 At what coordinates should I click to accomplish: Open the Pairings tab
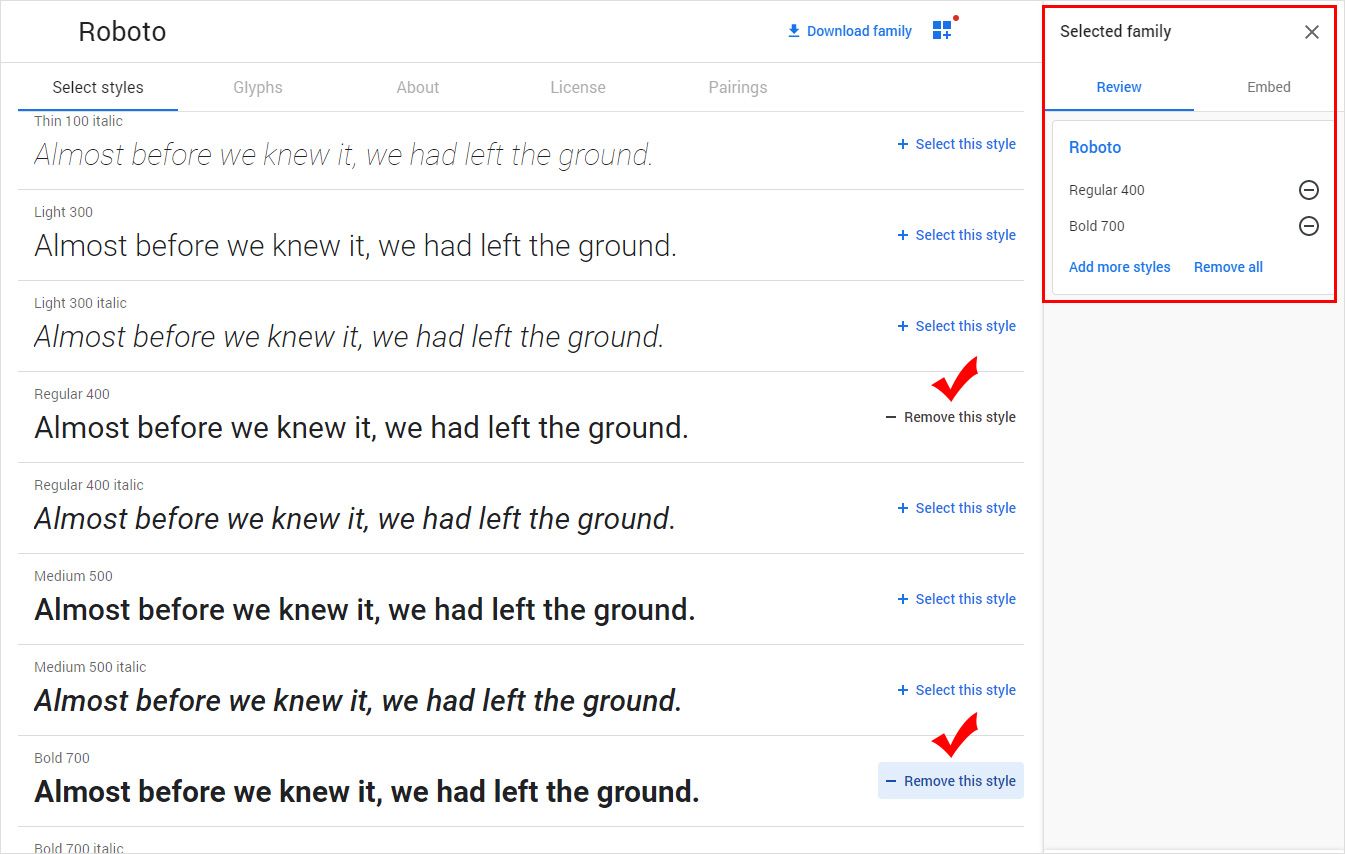pos(738,87)
